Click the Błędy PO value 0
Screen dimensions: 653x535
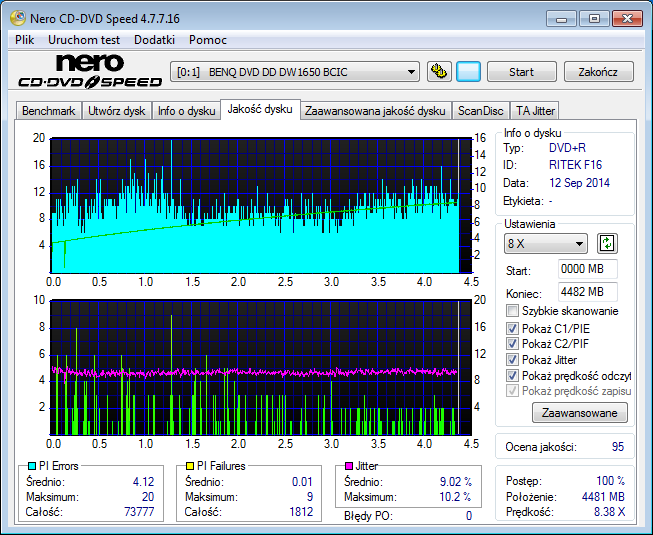(x=469, y=516)
